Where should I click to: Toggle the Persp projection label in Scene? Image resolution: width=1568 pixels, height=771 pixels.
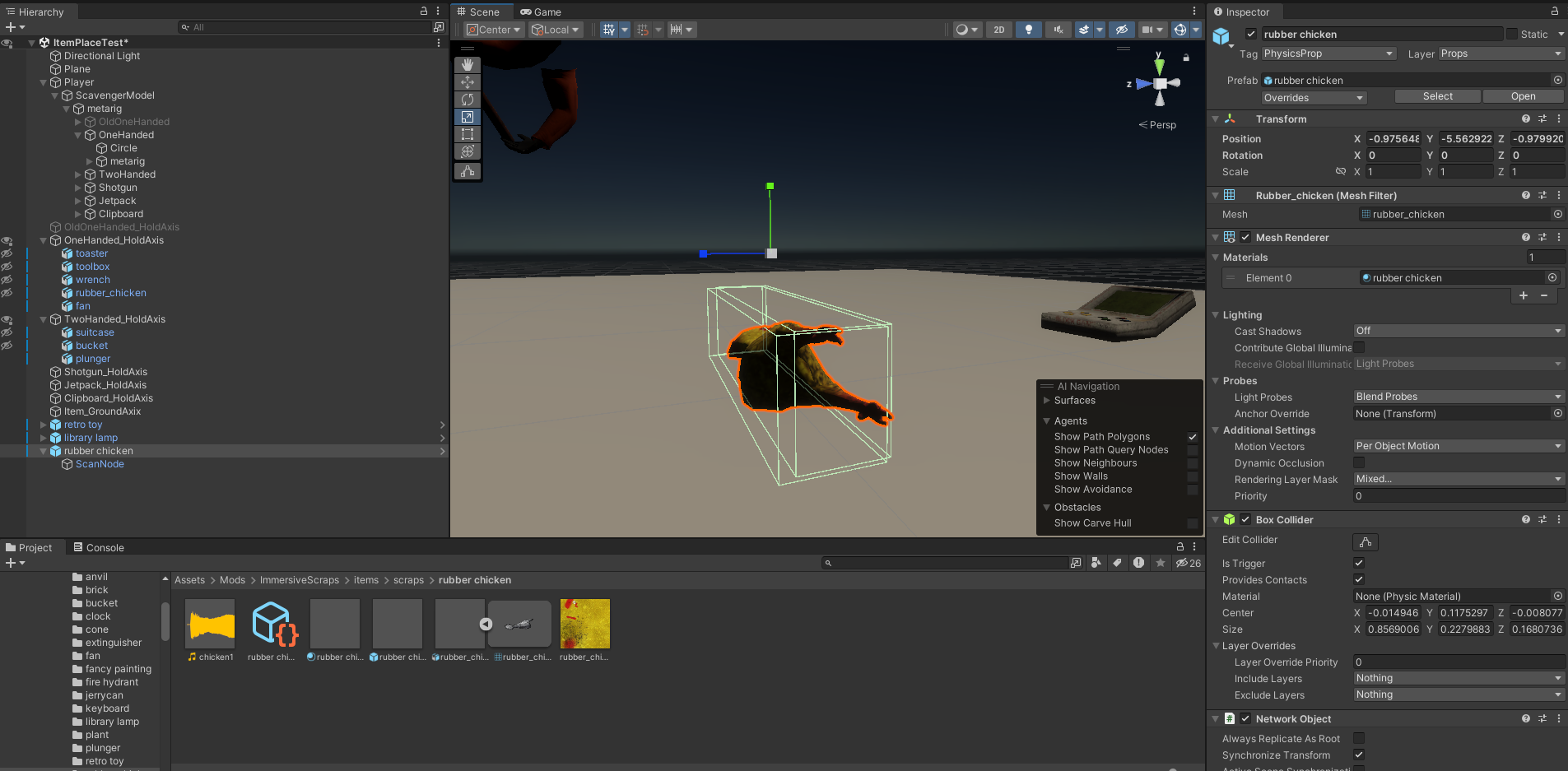1157,125
